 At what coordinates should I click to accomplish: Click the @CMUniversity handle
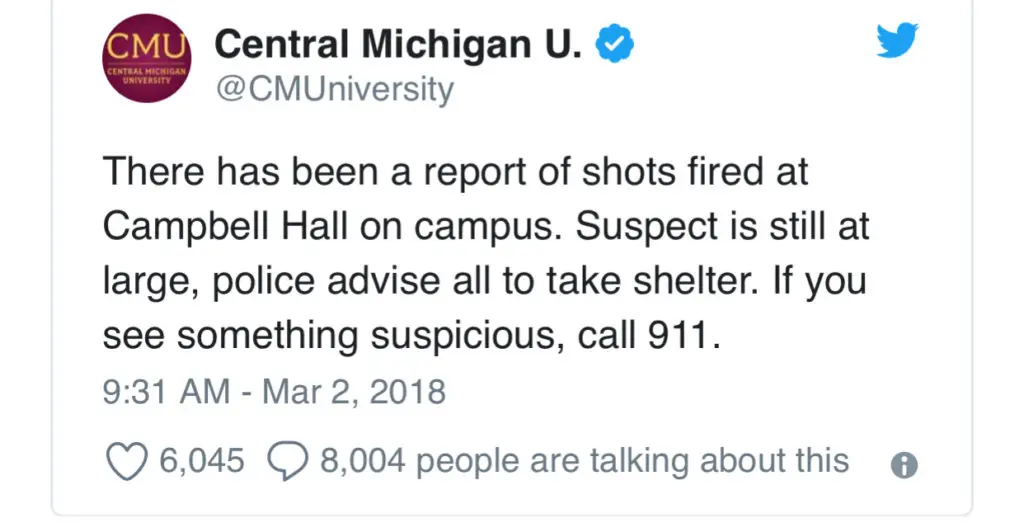[x=335, y=90]
